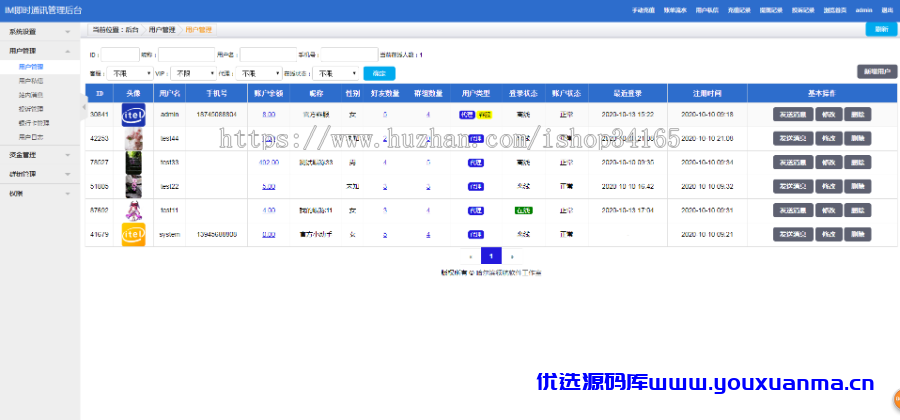Image resolution: width=900 pixels, height=420 pixels.
Task: Expand the 资金管理 sidebar section
Action: tap(40, 154)
